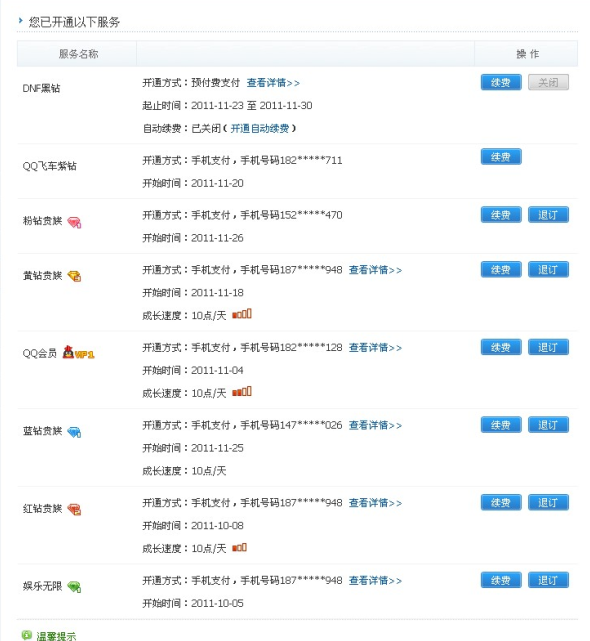
Task: Unsubscribe 红钻贵族 via 退订
Action: (x=548, y=502)
